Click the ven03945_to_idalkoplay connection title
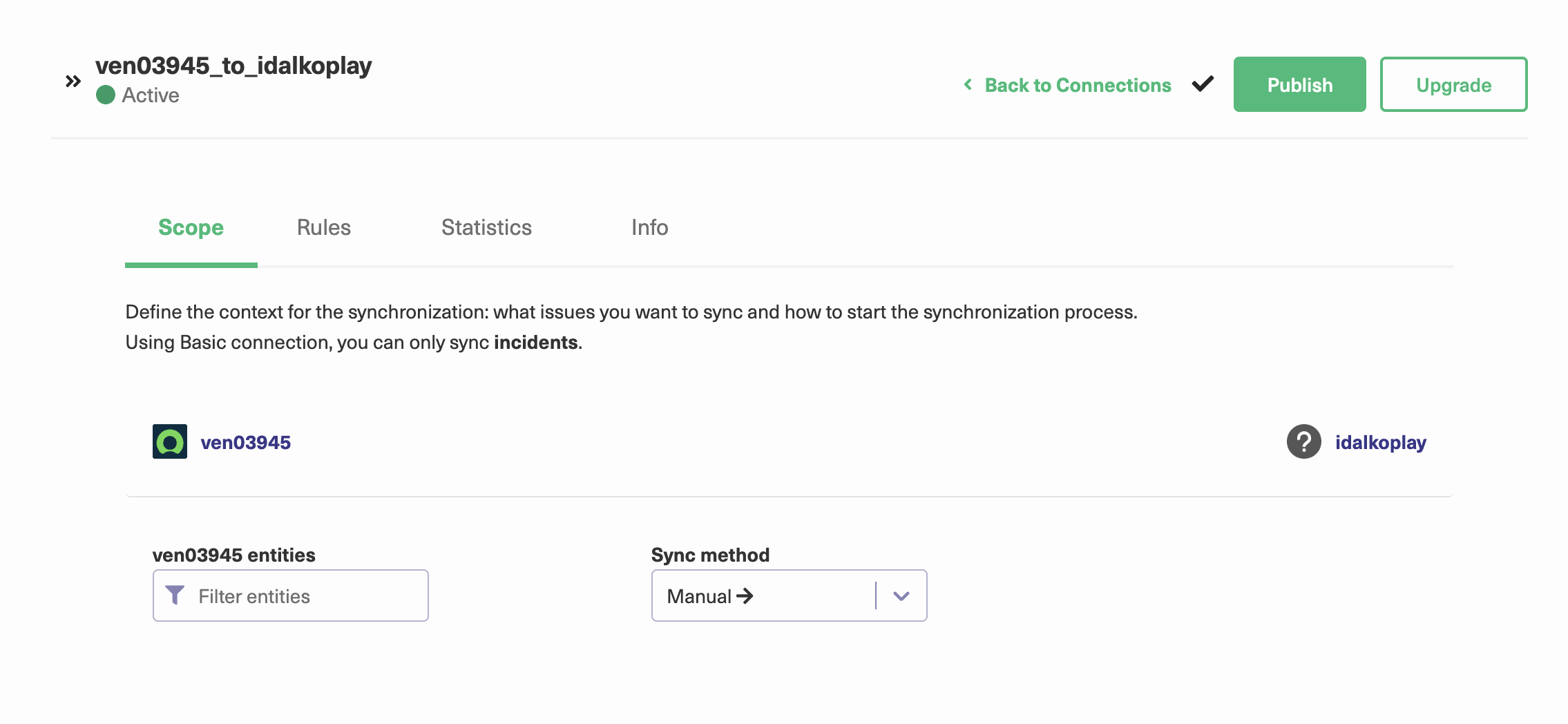This screenshot has width=1568, height=724. [233, 66]
